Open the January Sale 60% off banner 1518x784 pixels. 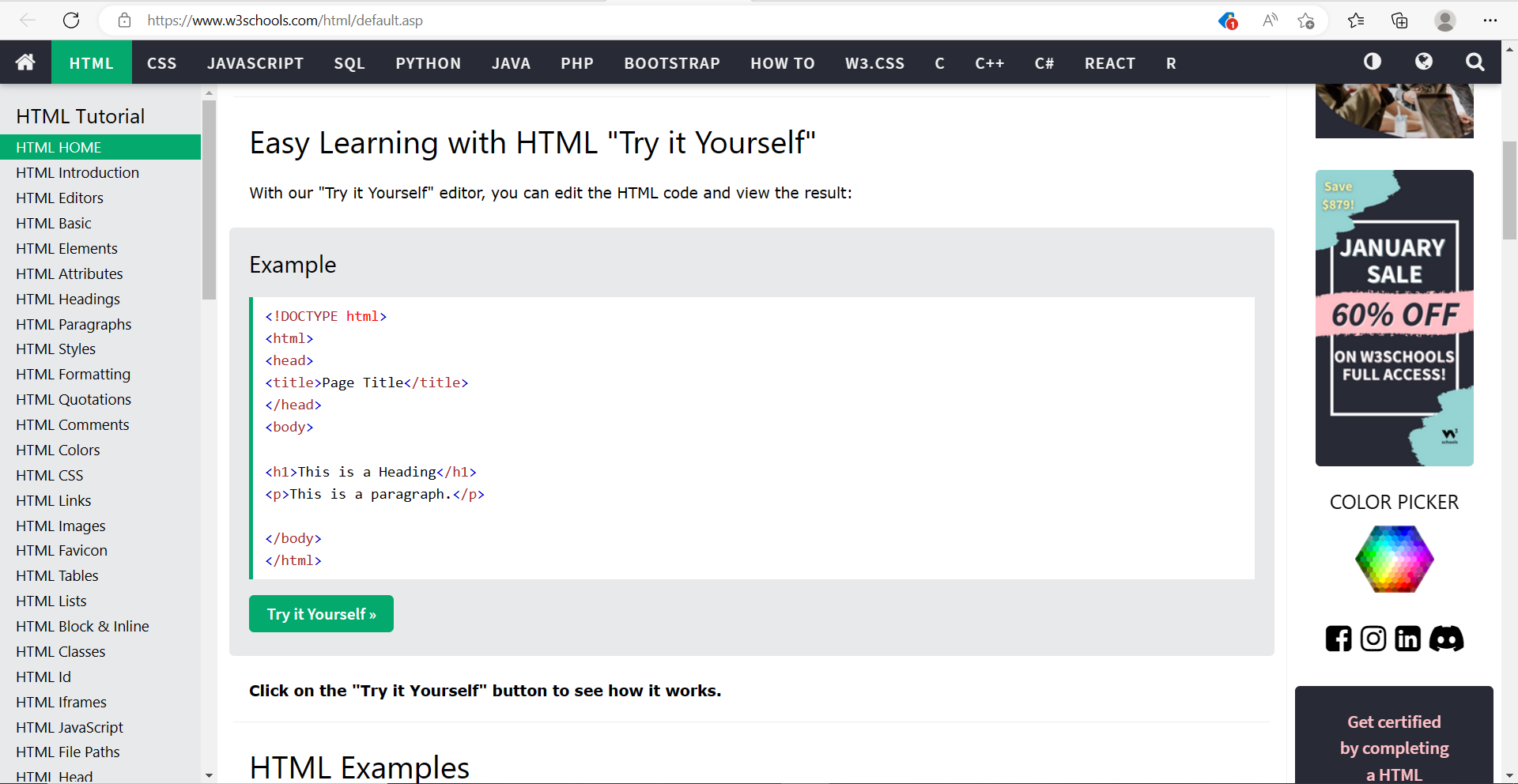[x=1394, y=318]
